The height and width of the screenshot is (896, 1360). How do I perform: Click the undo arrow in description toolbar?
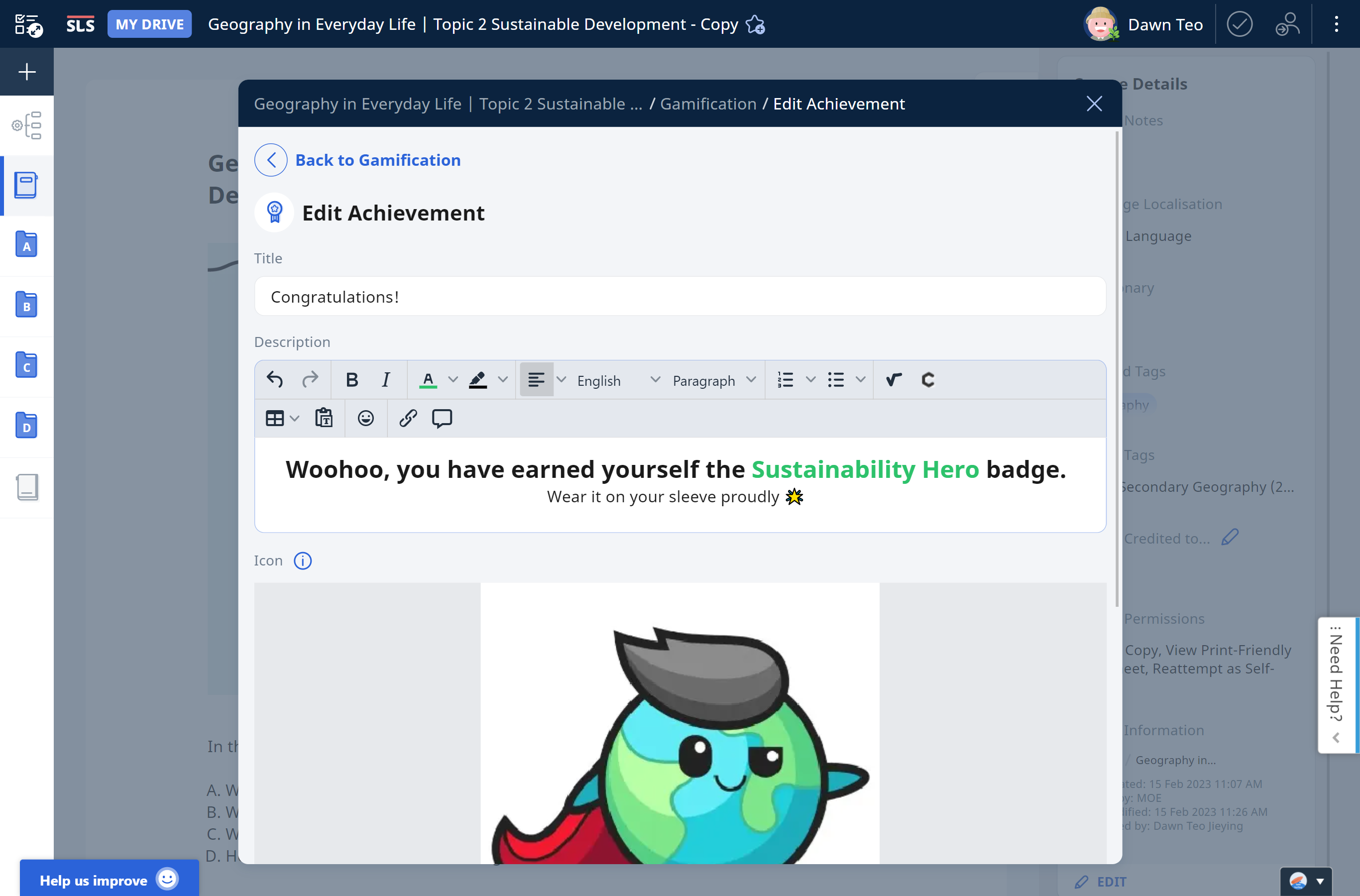pyautogui.click(x=275, y=379)
